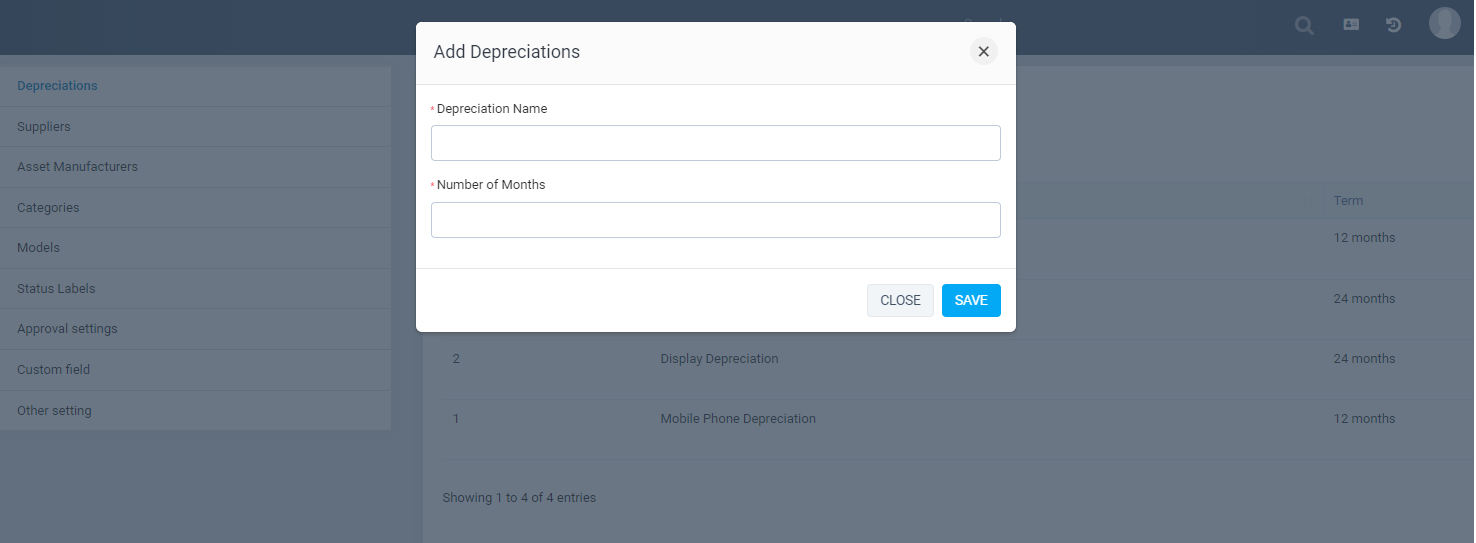Image resolution: width=1476 pixels, height=543 pixels.
Task: Click the search magnifier icon
Action: [1304, 25]
